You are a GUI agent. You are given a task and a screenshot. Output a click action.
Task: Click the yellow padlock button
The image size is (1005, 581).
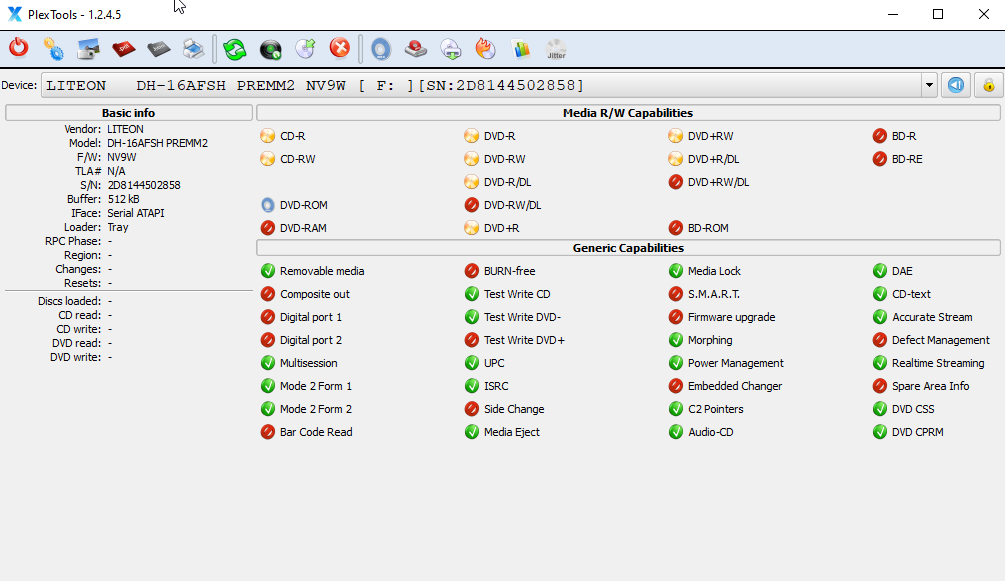[989, 85]
